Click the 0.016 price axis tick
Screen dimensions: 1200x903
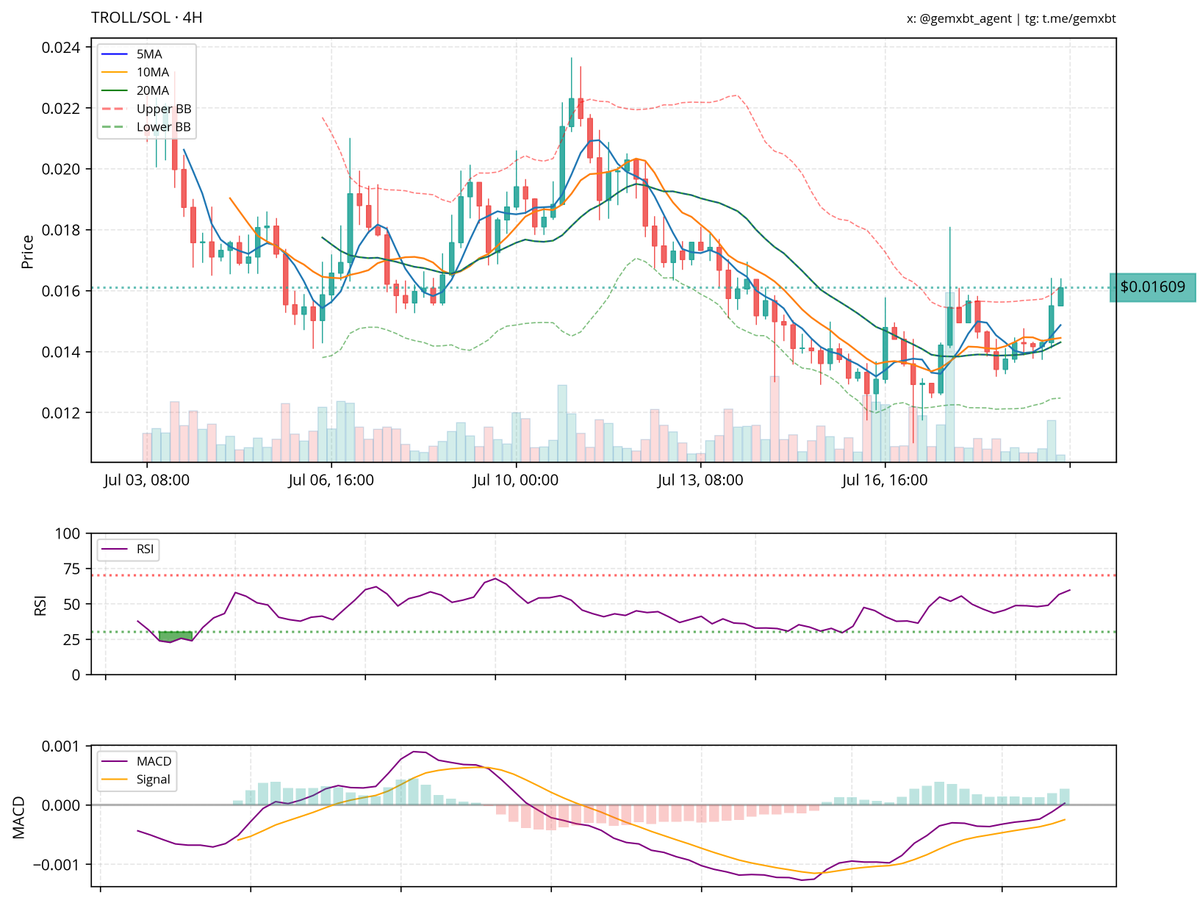pos(62,291)
